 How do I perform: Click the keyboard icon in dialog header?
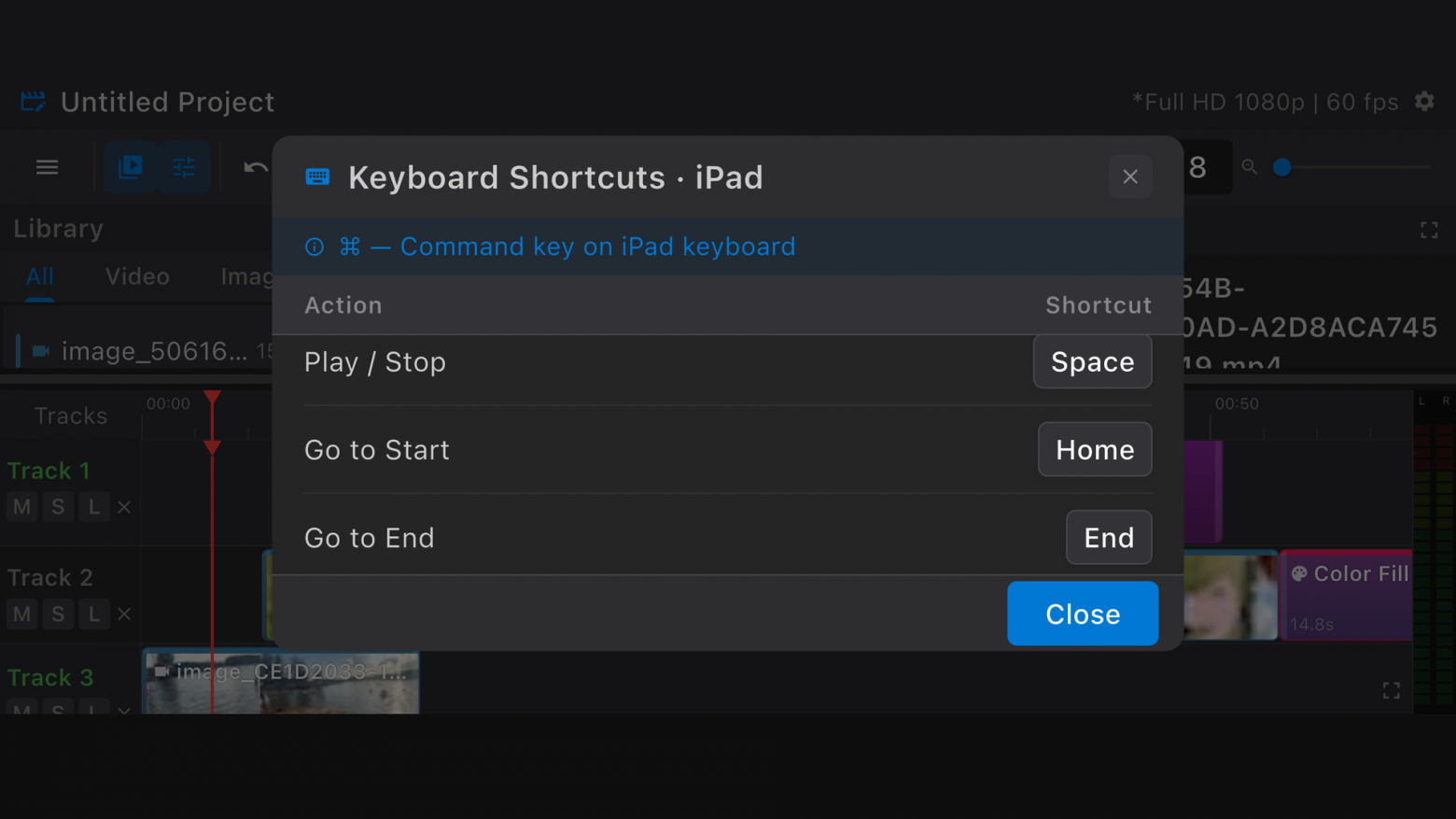(317, 177)
